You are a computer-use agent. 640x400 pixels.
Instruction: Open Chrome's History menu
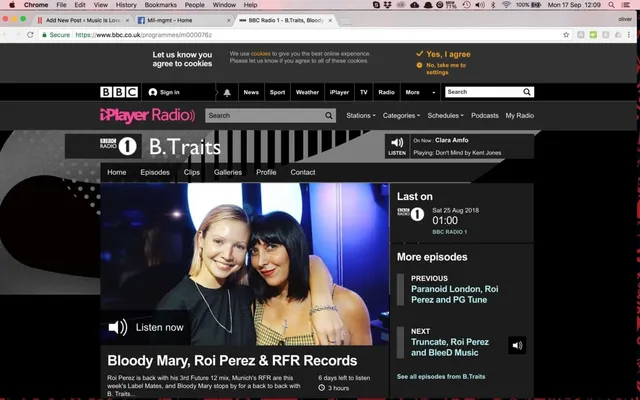126,5
